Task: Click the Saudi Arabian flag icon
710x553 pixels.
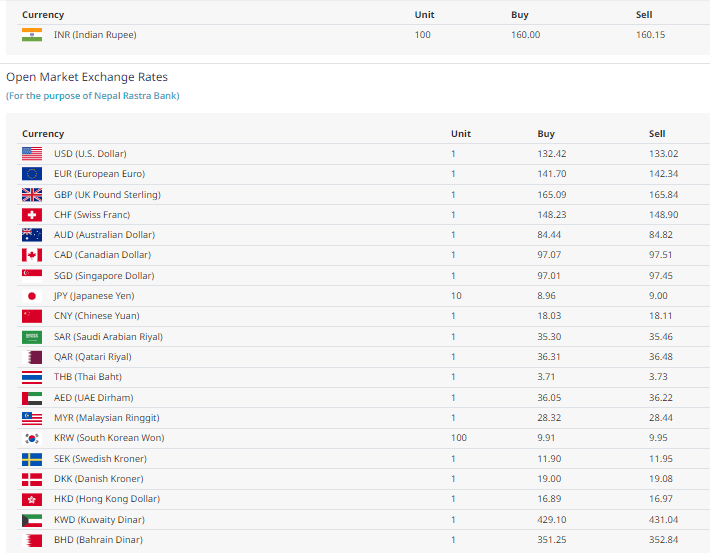Action: (32, 337)
